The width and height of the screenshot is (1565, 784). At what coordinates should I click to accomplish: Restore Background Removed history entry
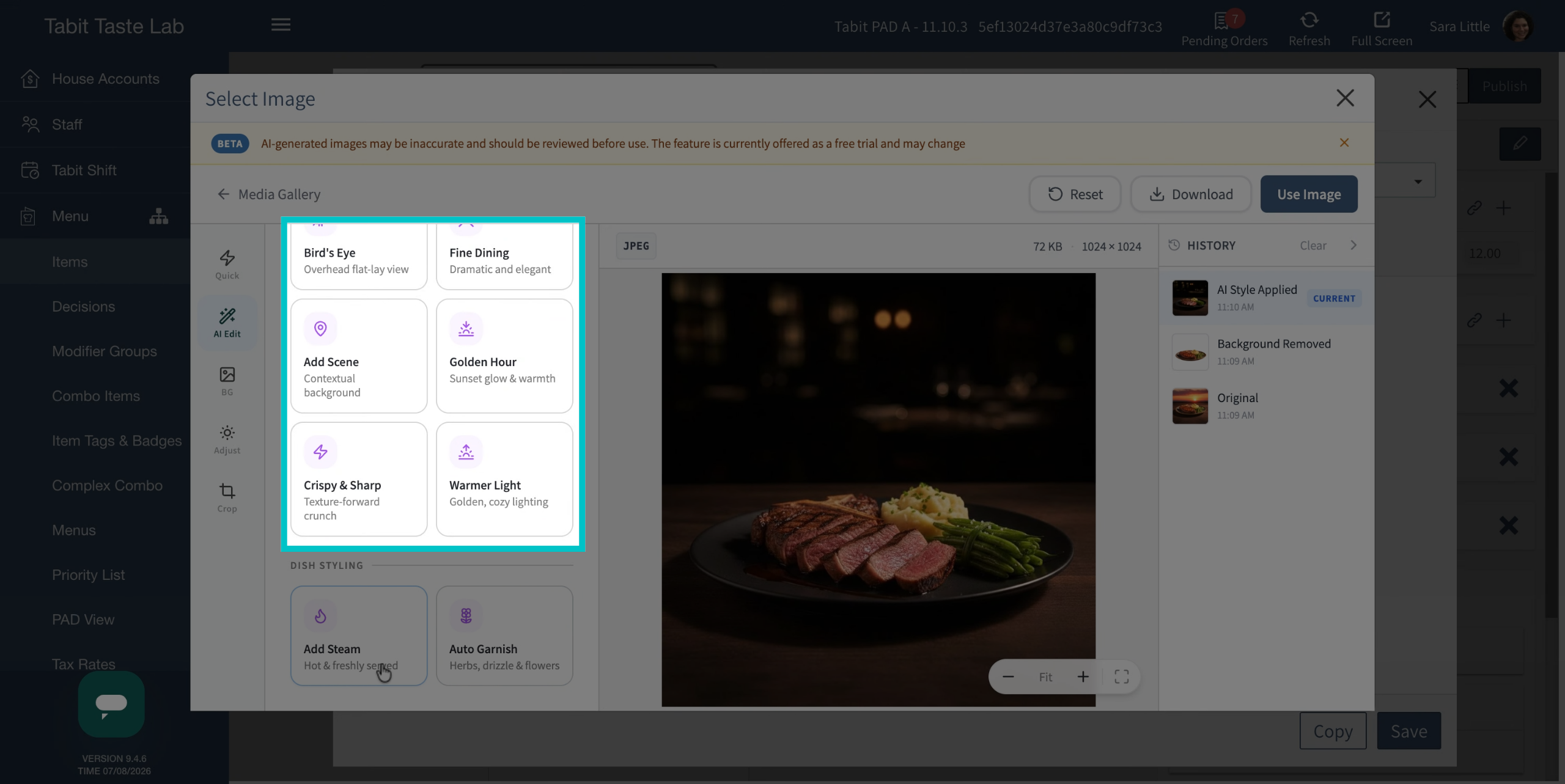tap(1267, 351)
